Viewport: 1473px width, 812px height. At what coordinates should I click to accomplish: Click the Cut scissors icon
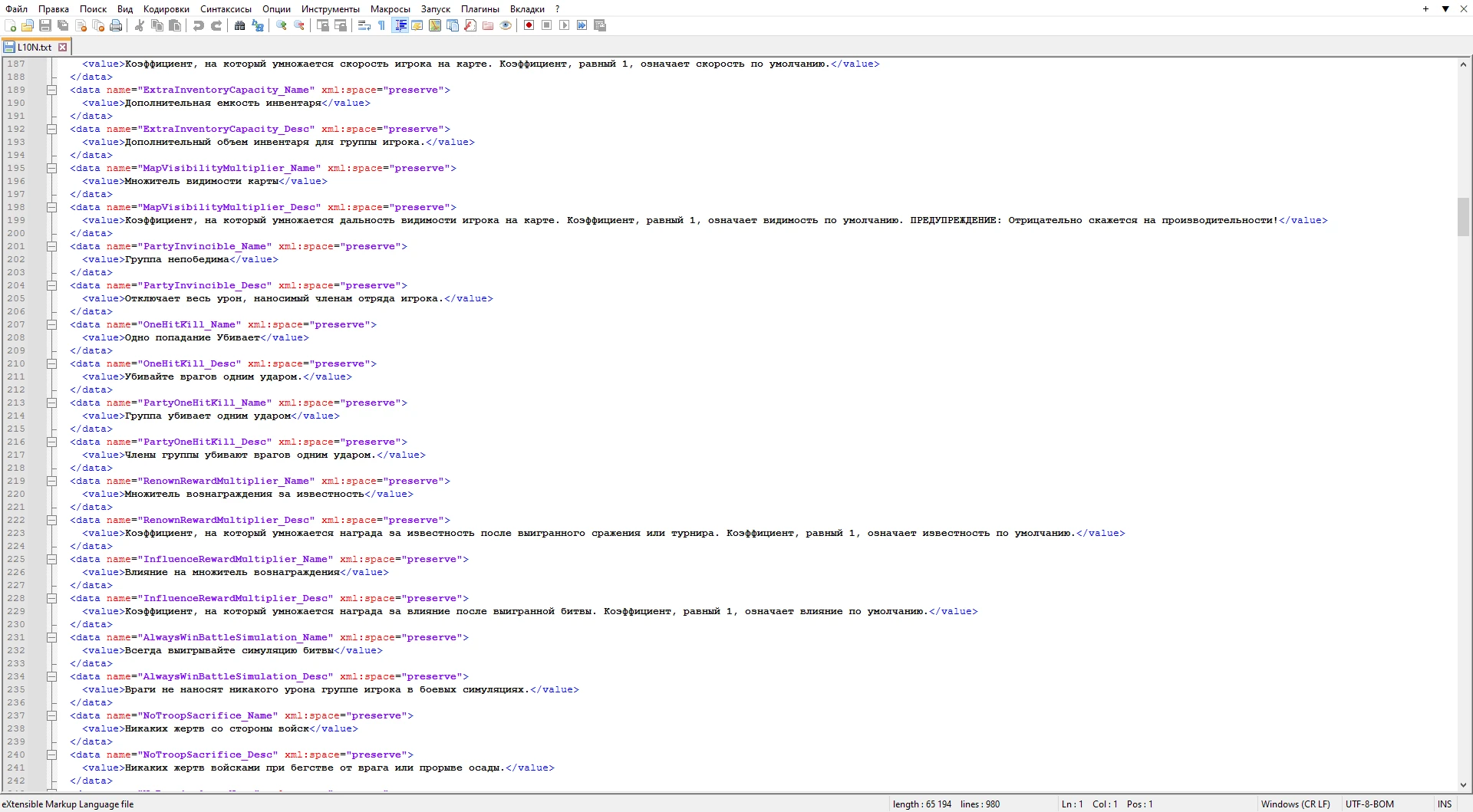coord(140,26)
